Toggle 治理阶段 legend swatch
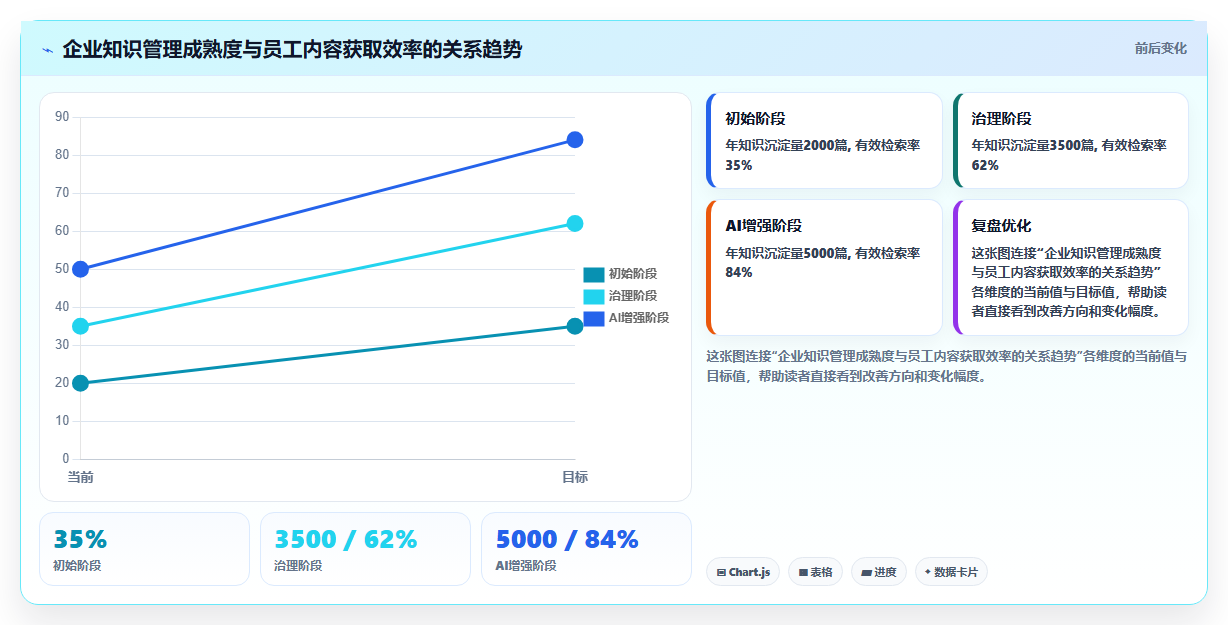The width and height of the screenshot is (1228, 625). [594, 296]
